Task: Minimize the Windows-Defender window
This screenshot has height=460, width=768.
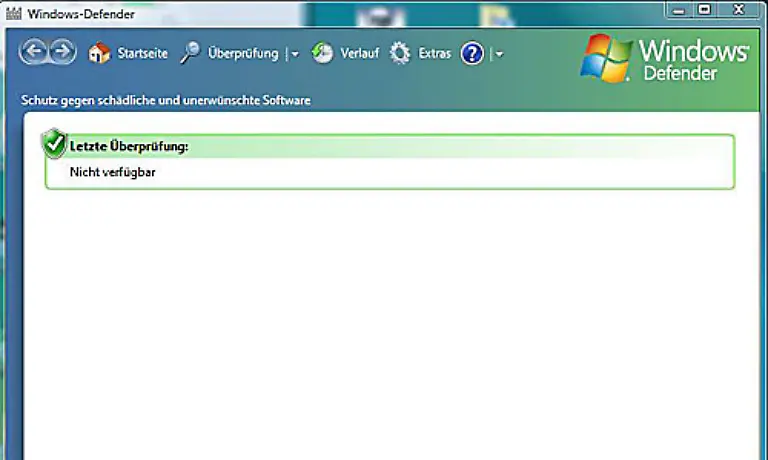Action: coord(679,10)
